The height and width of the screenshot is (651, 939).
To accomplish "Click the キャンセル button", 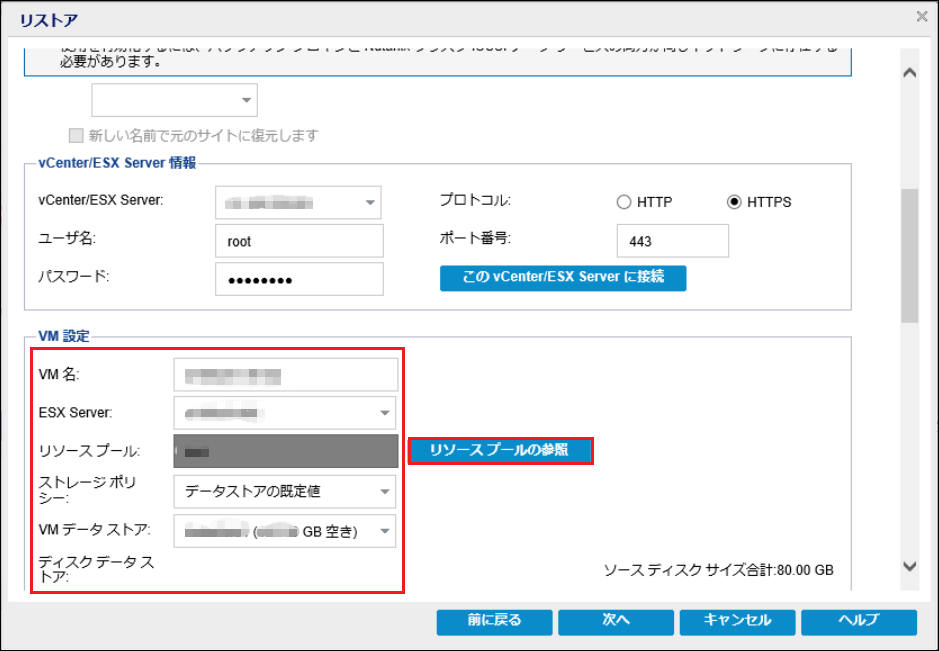I will [737, 621].
